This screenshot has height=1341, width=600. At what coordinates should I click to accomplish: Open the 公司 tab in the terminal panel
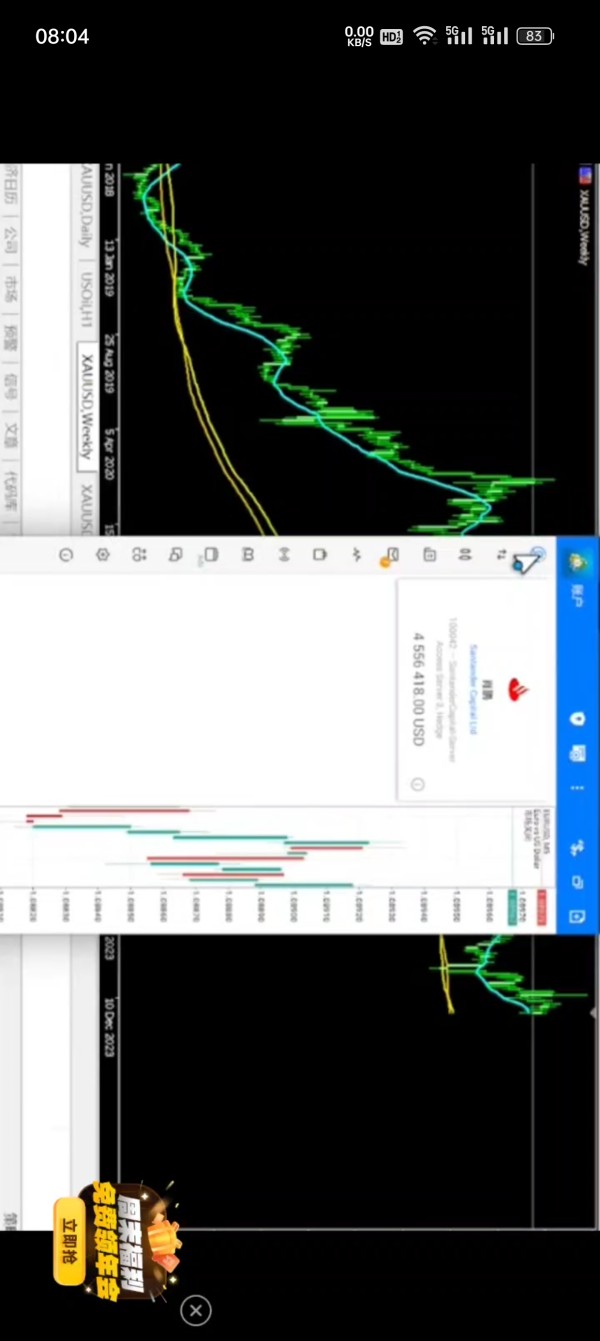click(x=12, y=238)
